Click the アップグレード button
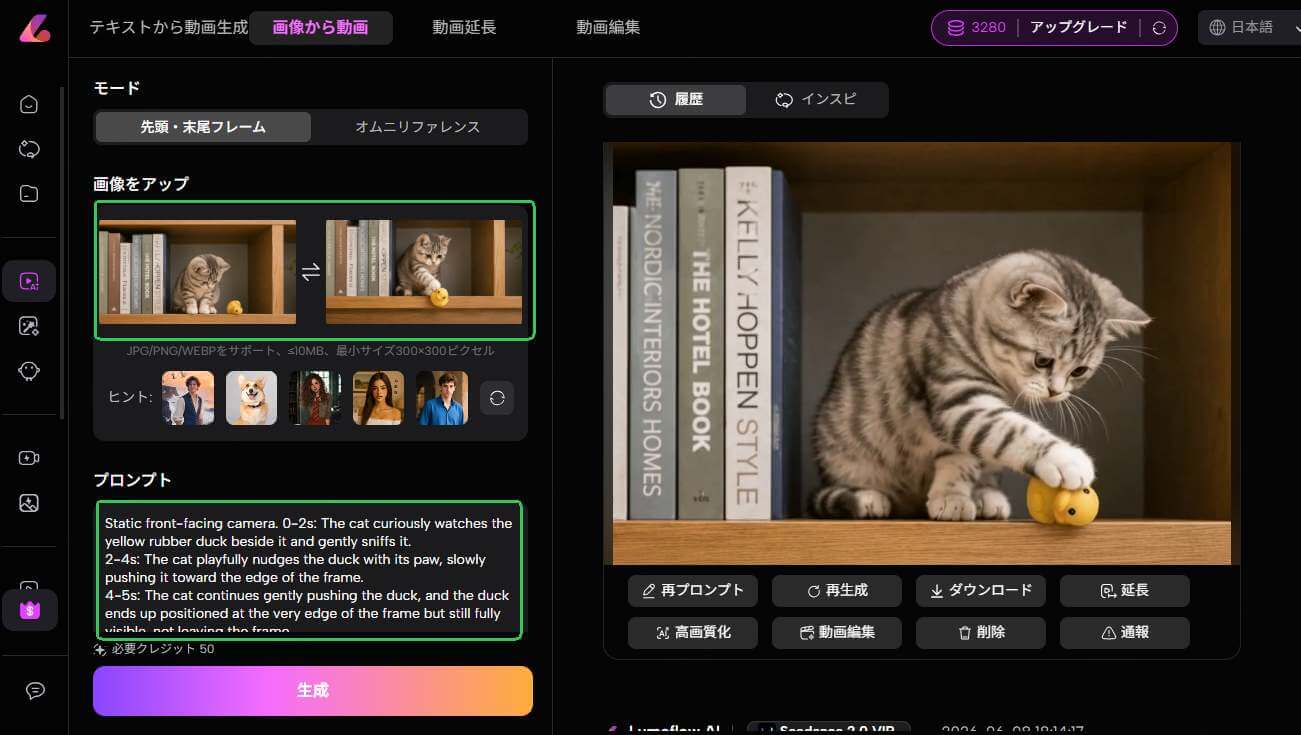Viewport: 1301px width, 735px height. click(x=1078, y=28)
